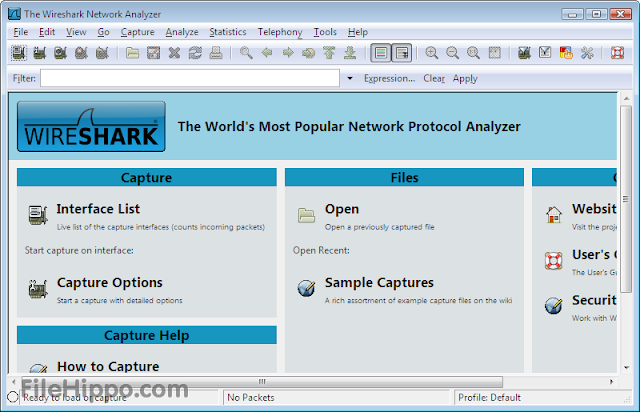Open the interface list toolbar icon
The image size is (640, 412).
click(x=18, y=53)
